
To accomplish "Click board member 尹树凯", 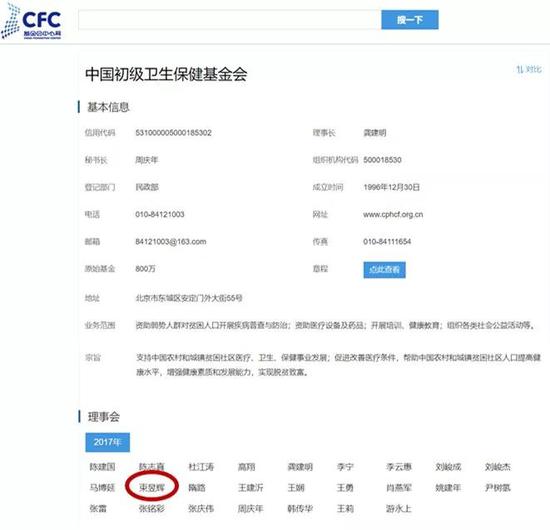I will 498,488.
